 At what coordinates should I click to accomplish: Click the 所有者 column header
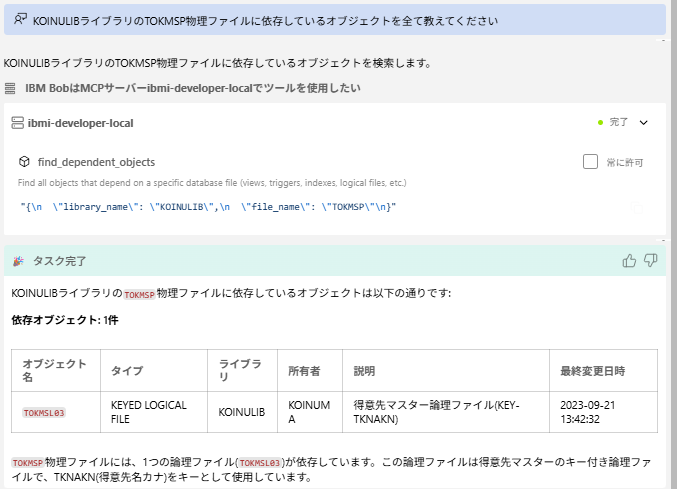click(310, 371)
